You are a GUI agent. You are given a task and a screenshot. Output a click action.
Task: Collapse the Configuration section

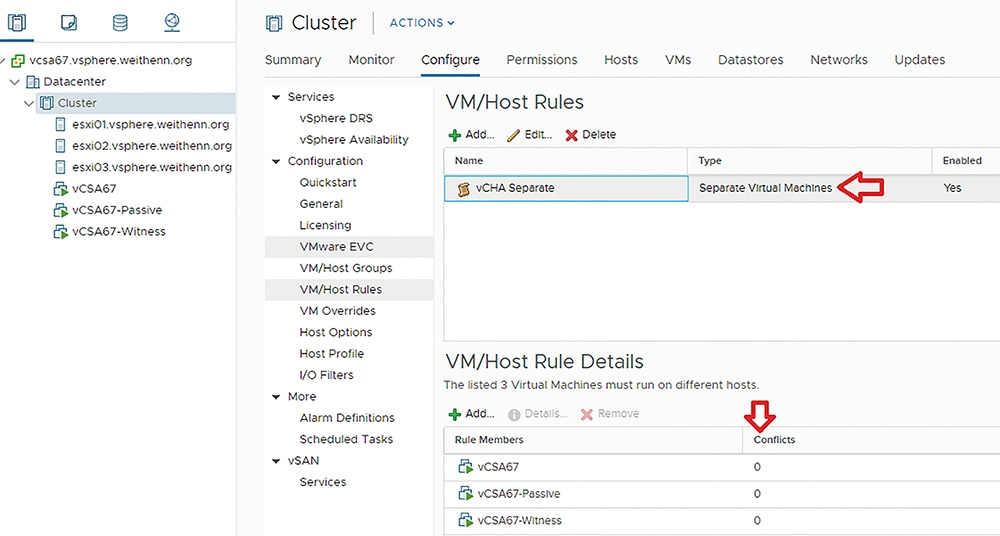[276, 161]
